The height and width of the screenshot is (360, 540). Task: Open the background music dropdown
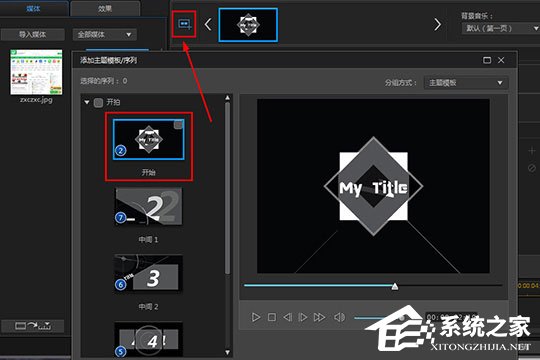pyautogui.click(x=500, y=28)
